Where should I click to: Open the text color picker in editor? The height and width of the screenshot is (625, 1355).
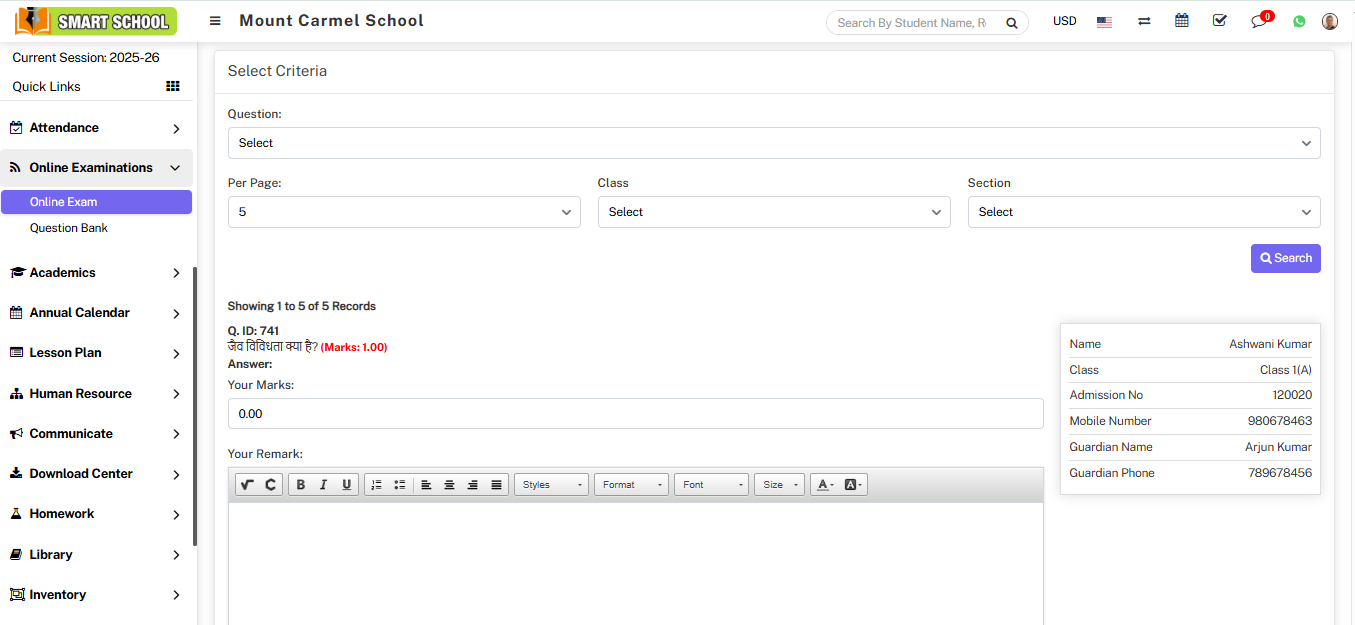[x=824, y=485]
